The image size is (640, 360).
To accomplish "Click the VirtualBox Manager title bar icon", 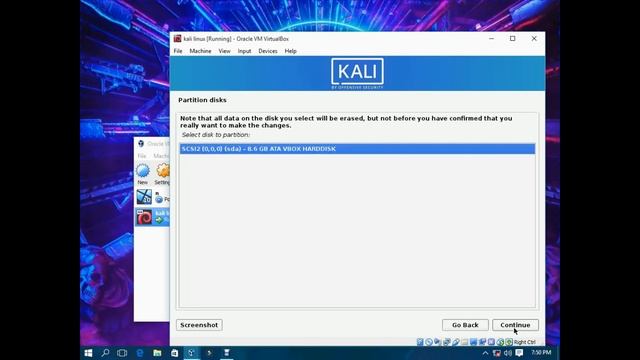I will (x=141, y=144).
